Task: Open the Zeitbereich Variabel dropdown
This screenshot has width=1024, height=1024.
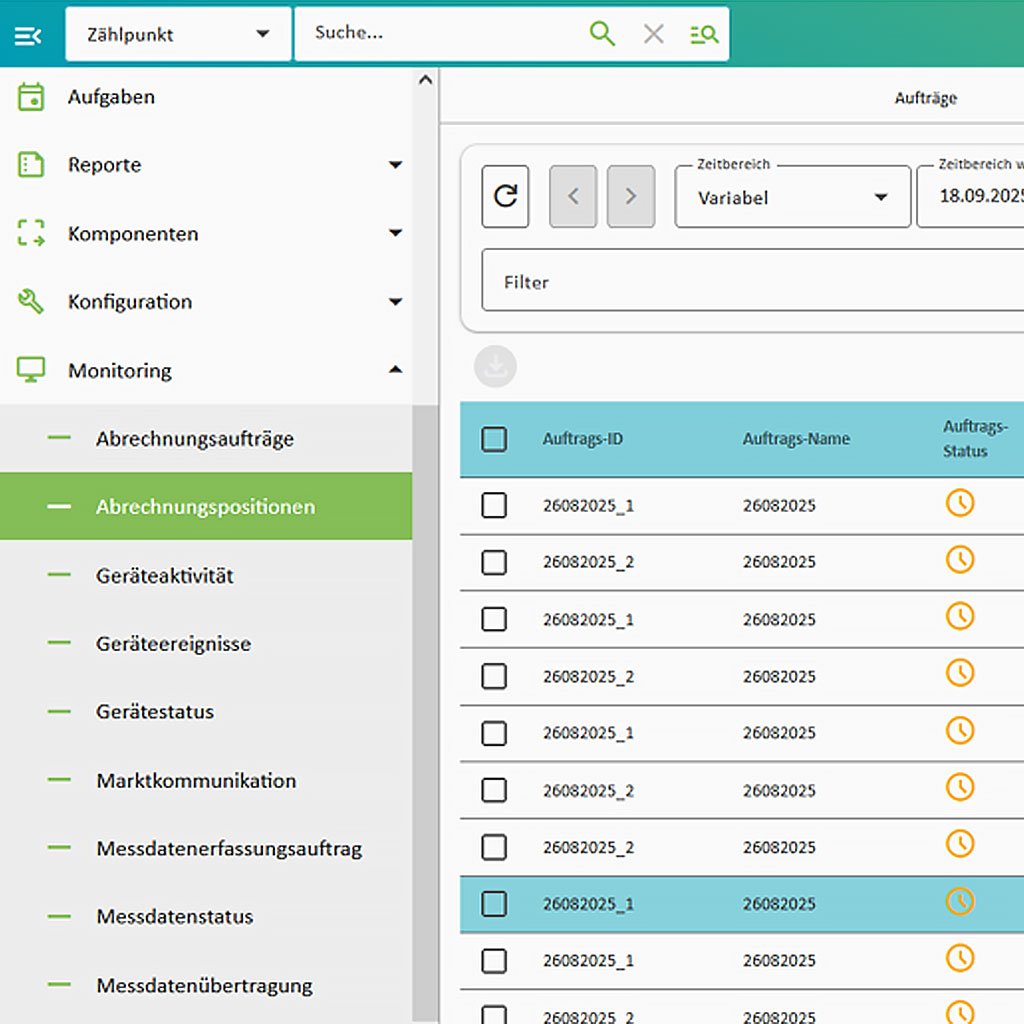Action: (792, 197)
